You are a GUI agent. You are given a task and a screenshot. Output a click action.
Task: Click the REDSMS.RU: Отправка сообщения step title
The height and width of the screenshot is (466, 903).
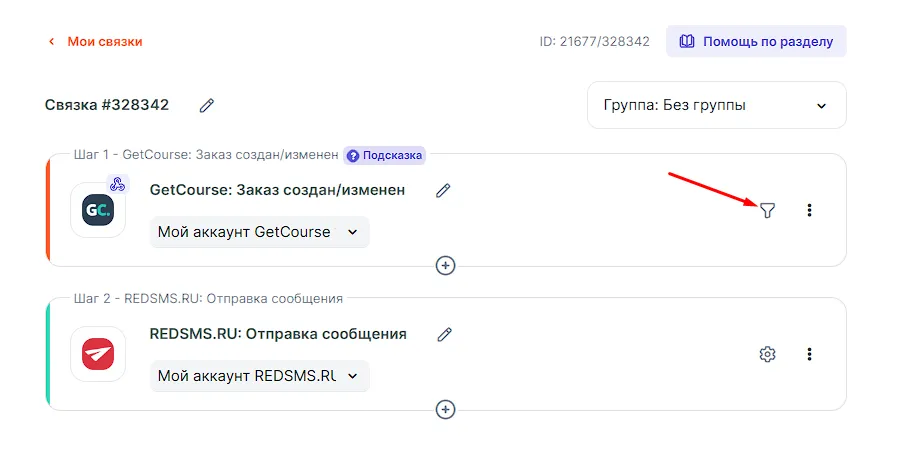click(278, 334)
